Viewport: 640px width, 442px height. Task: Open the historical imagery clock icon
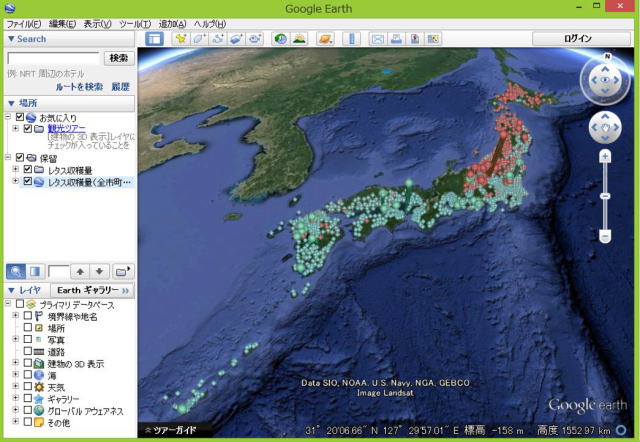point(281,39)
